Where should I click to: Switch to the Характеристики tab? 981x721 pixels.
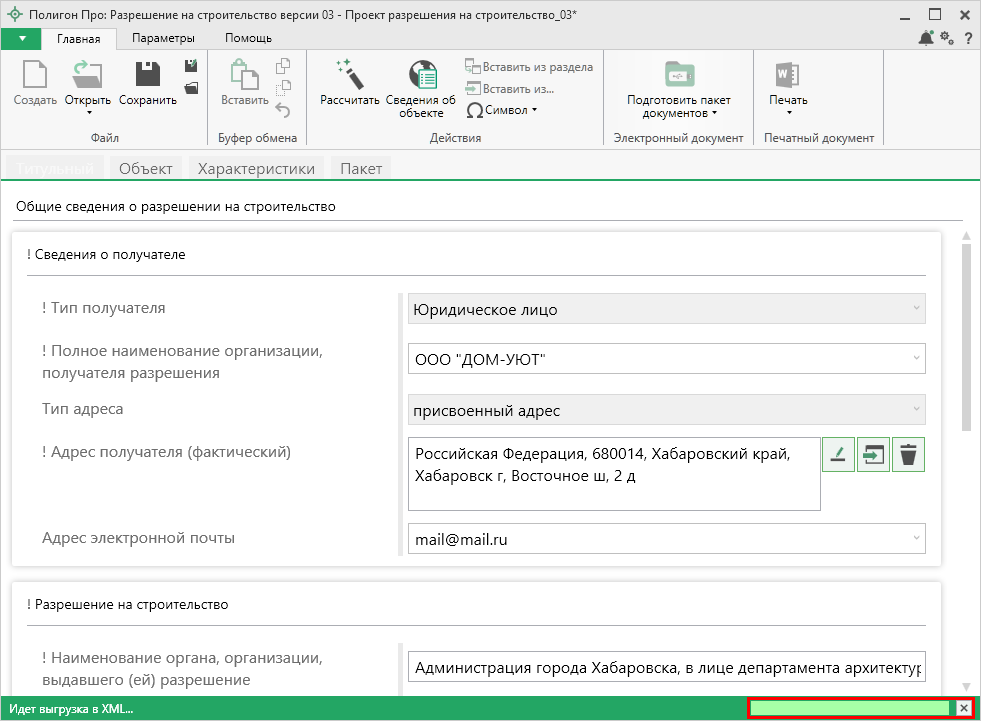[x=256, y=169]
